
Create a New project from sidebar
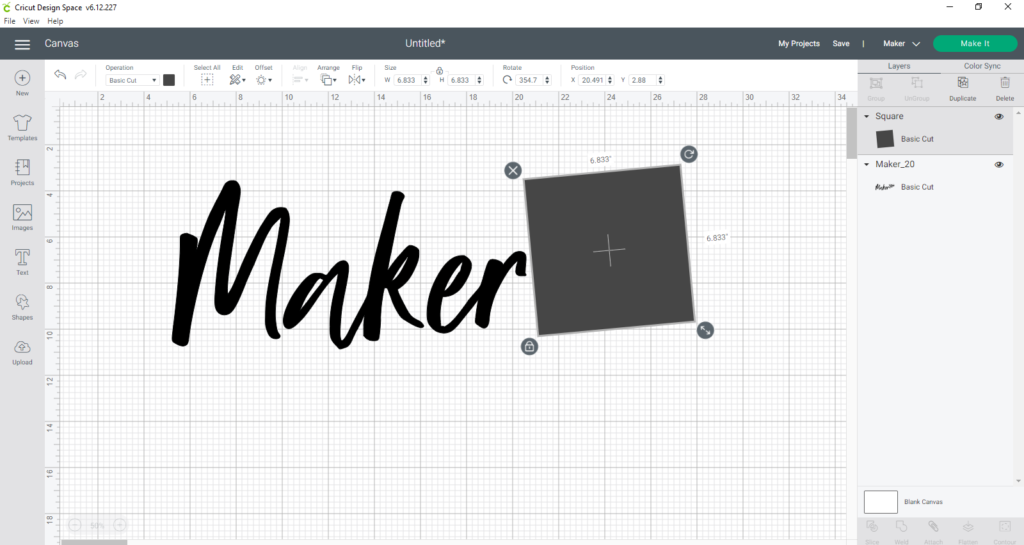click(x=22, y=83)
